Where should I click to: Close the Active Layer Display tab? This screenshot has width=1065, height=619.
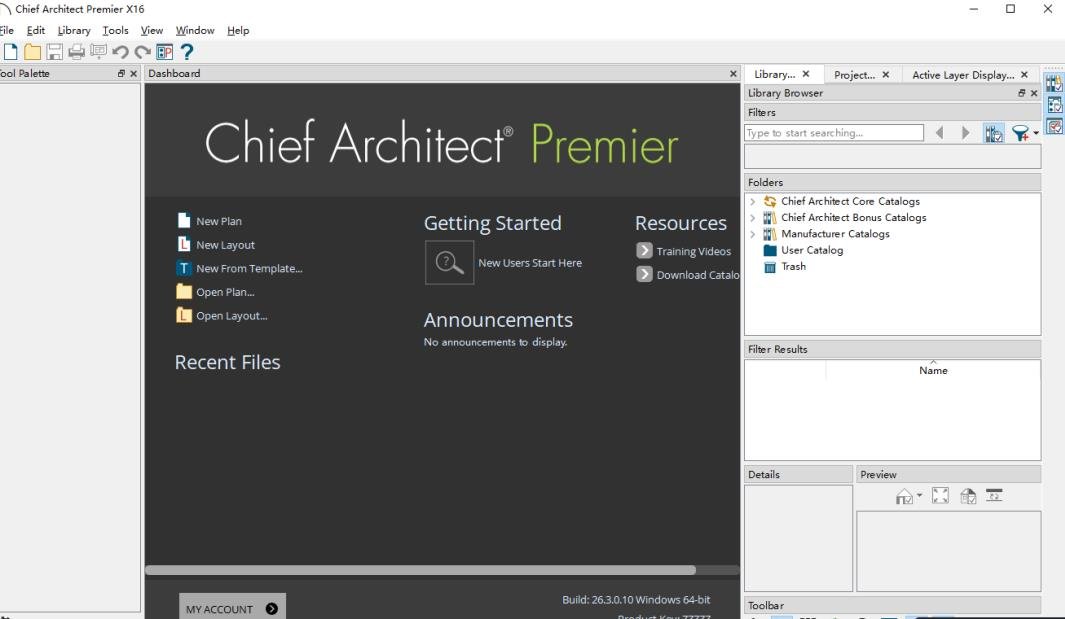[x=1024, y=75]
